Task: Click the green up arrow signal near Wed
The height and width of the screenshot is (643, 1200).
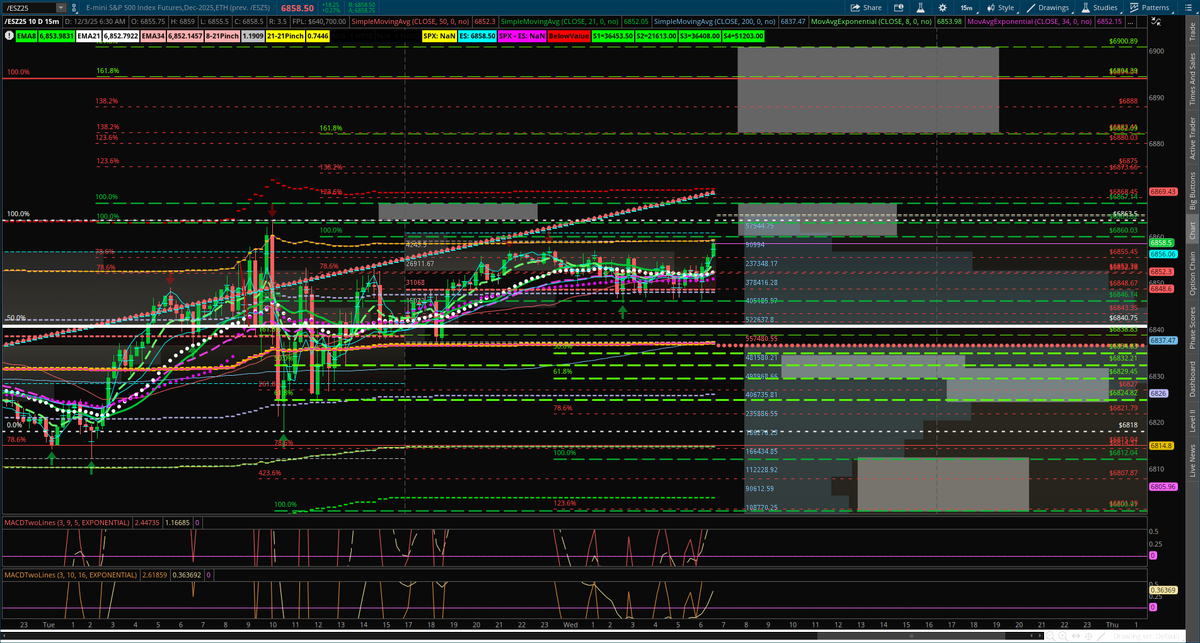Action: point(623,311)
